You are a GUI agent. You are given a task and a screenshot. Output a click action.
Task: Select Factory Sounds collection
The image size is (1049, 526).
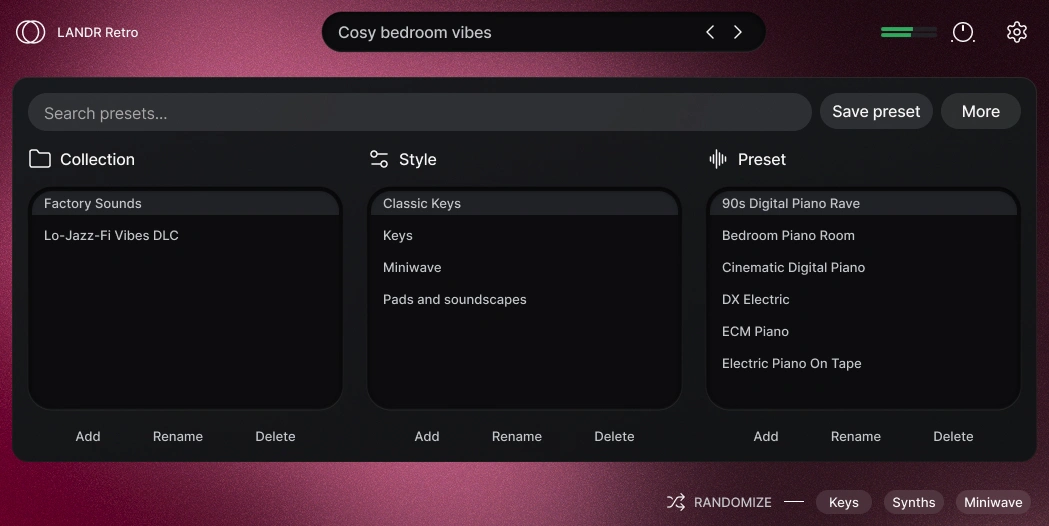point(185,203)
